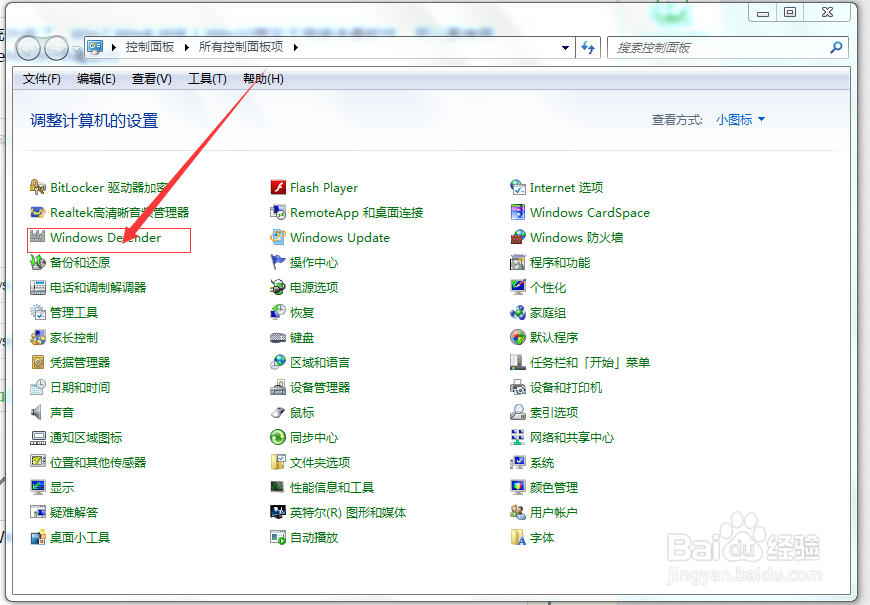Open the 同步中心 green icon
The image size is (870, 605).
[x=278, y=437]
